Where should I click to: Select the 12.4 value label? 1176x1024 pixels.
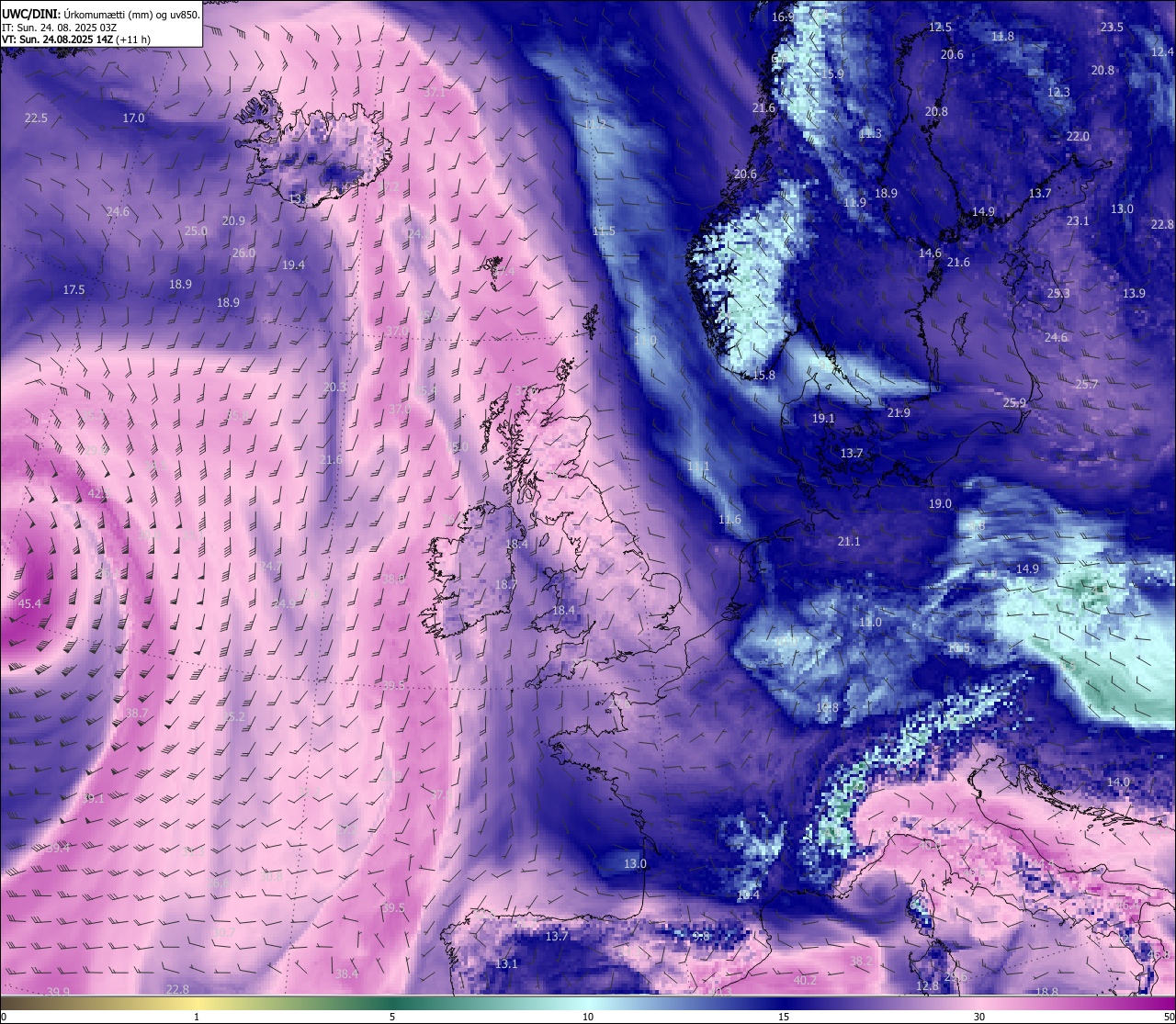tap(1162, 51)
